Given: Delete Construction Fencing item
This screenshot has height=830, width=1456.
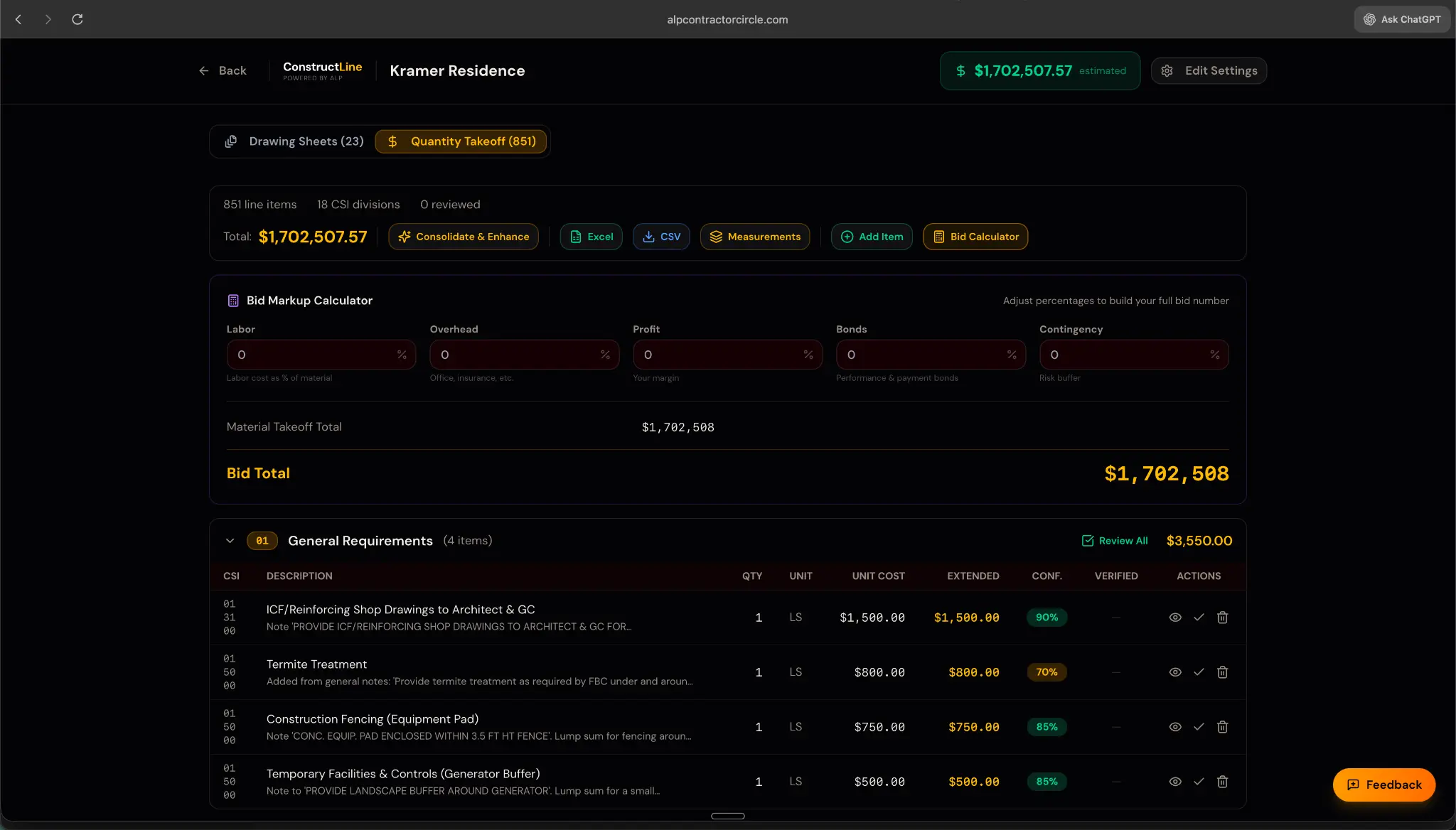Looking at the screenshot, I should click(1222, 727).
